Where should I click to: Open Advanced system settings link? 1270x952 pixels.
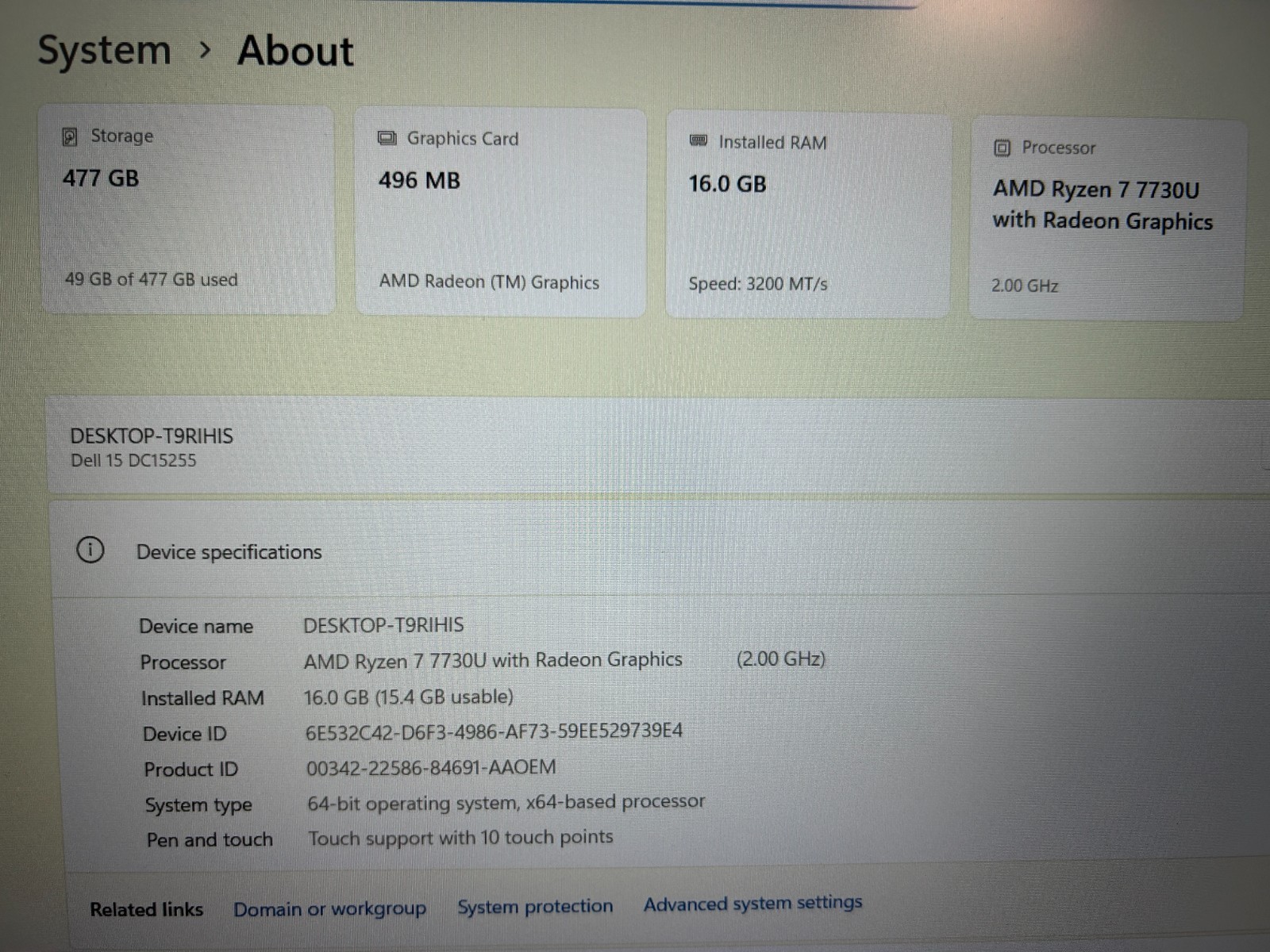coord(752,903)
